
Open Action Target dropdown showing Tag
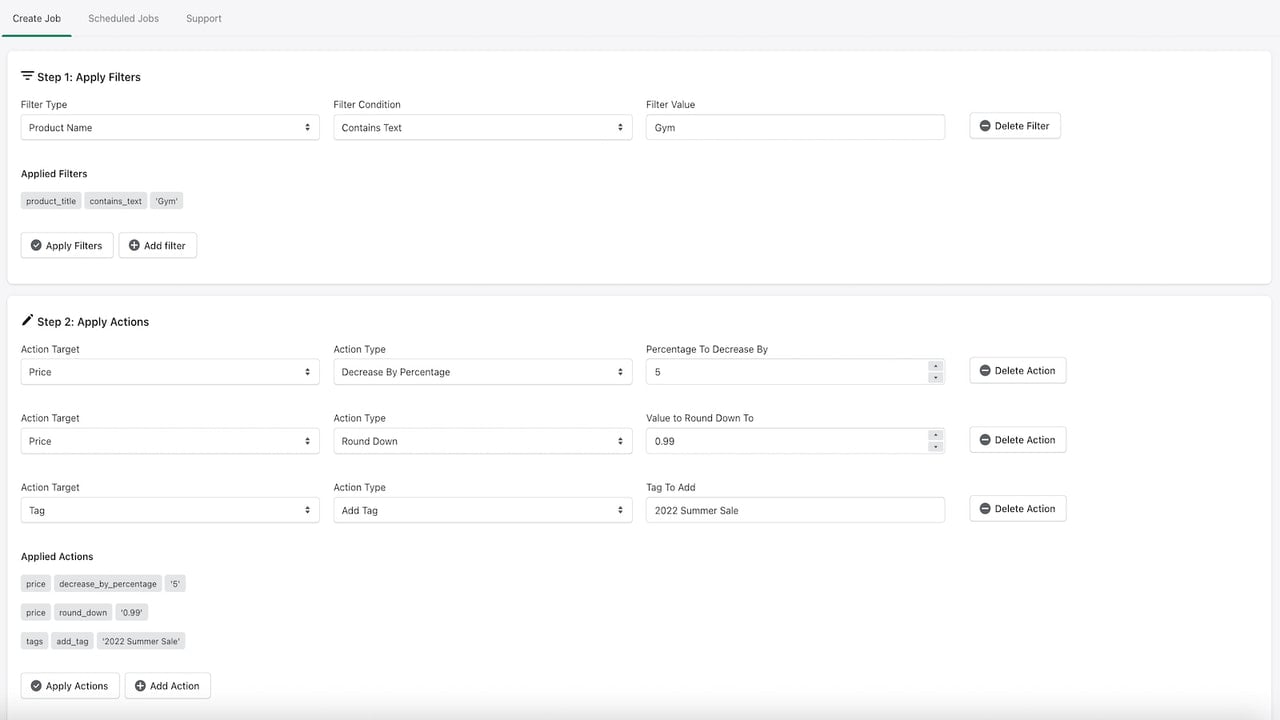pyautogui.click(x=170, y=510)
